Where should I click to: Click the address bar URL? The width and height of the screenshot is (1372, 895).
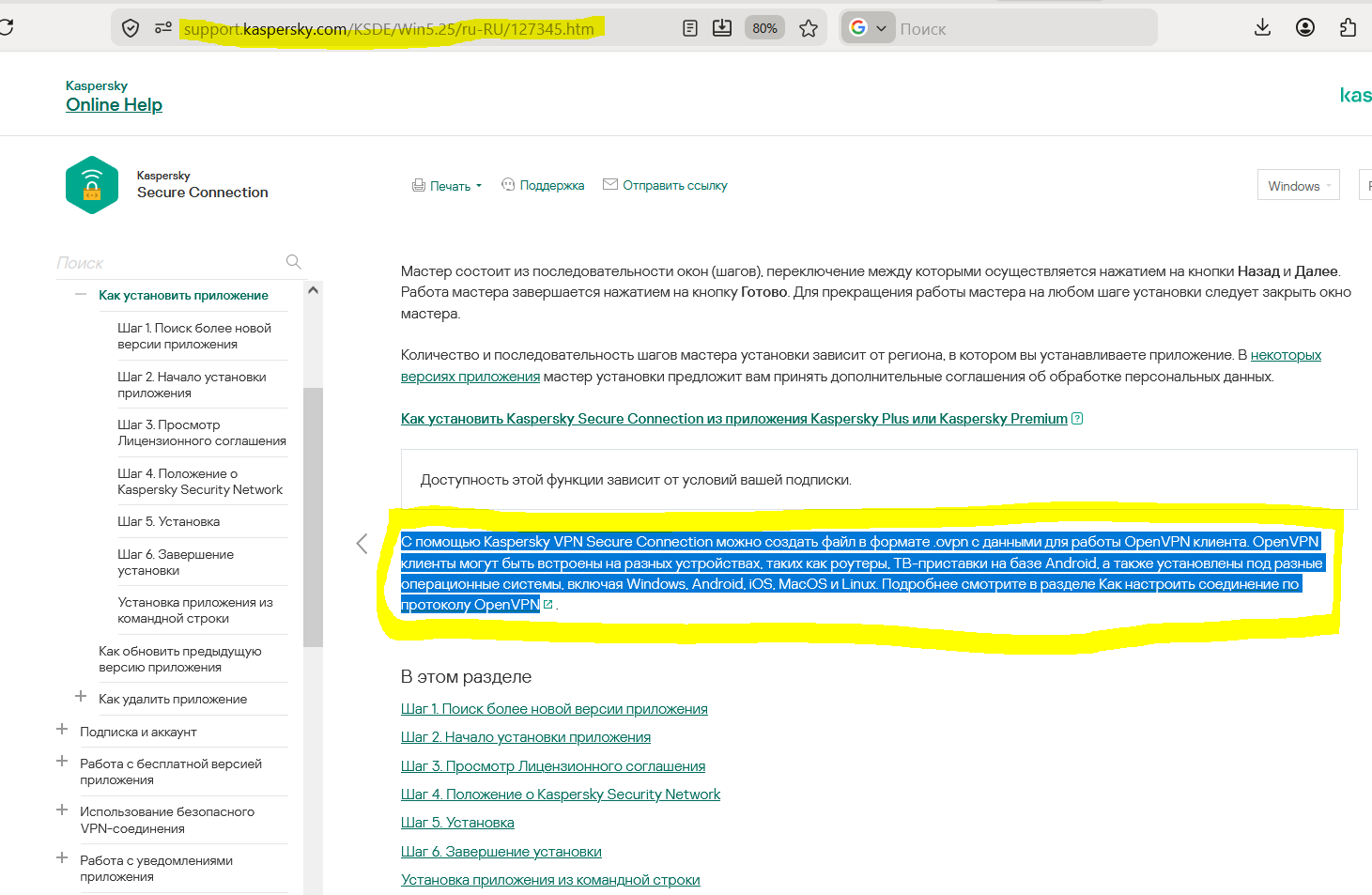pos(389,29)
